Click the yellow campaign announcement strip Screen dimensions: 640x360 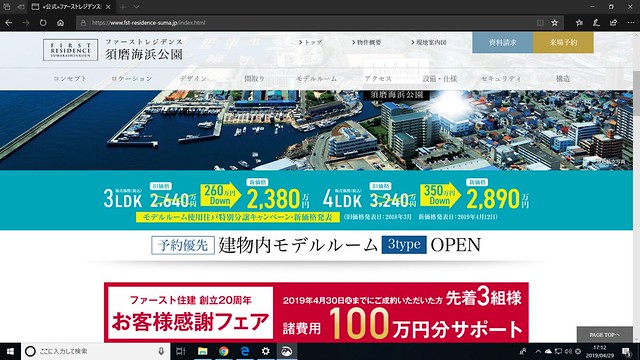point(238,217)
